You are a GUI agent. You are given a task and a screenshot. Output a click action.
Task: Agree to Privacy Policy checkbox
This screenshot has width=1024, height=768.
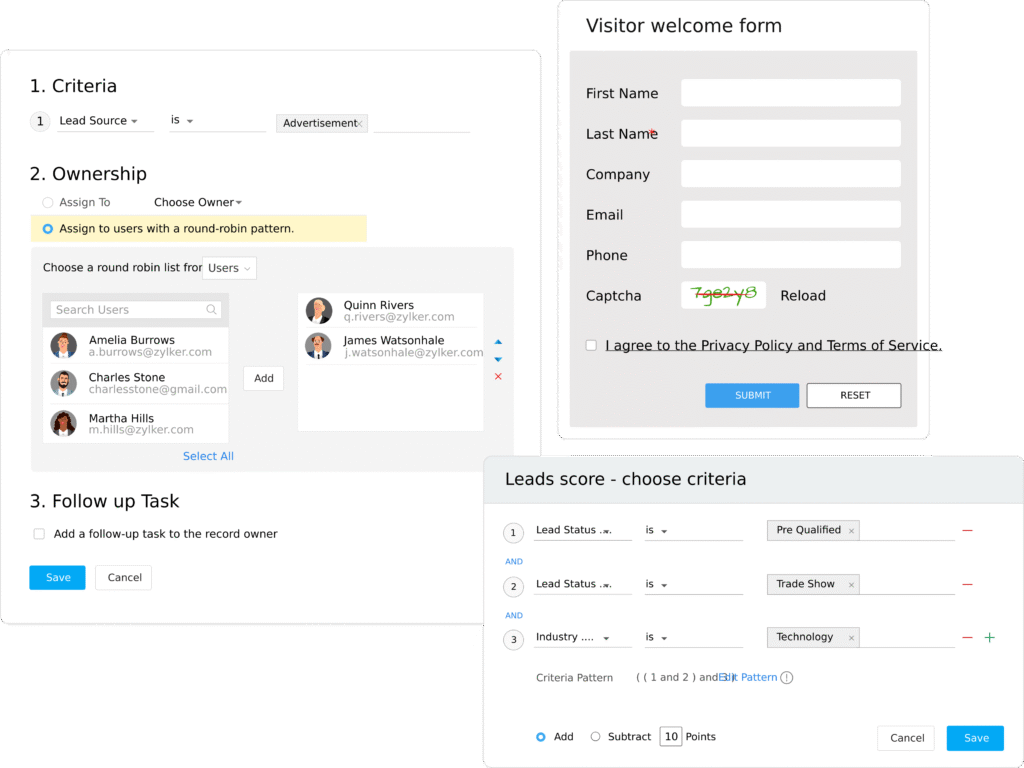coord(591,345)
